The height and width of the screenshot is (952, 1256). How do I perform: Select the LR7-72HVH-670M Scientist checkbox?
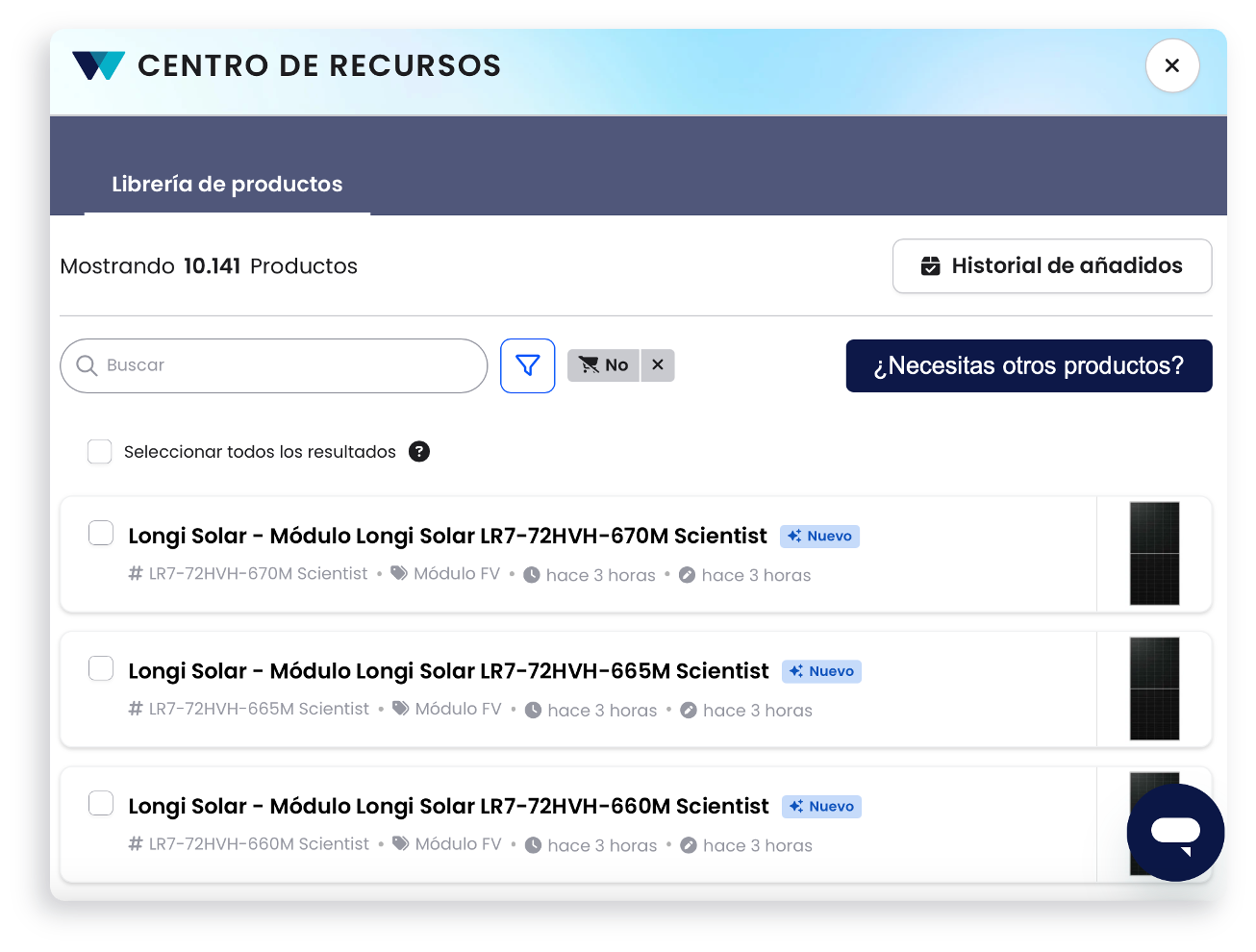101,534
